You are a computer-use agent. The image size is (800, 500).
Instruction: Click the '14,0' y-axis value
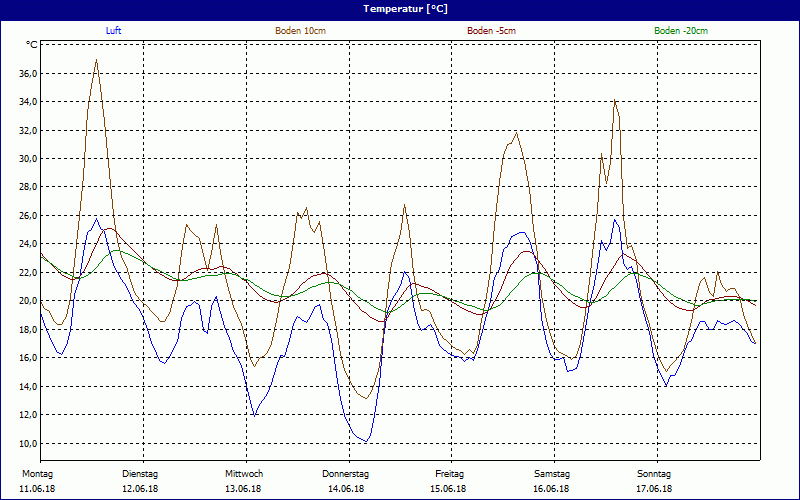[28, 386]
